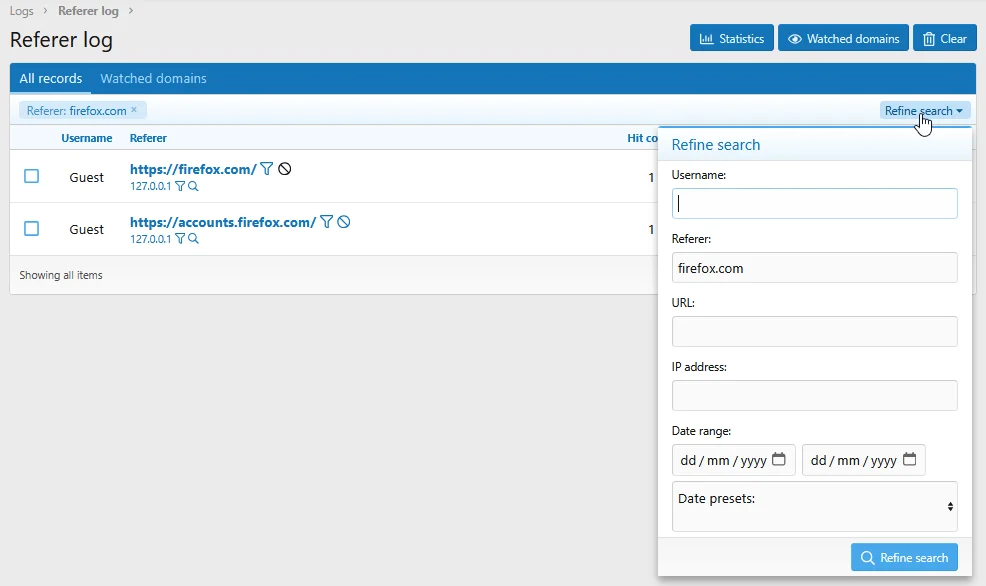The width and height of the screenshot is (986, 586).
Task: Collapse the Refine search dropdown
Action: tap(924, 110)
